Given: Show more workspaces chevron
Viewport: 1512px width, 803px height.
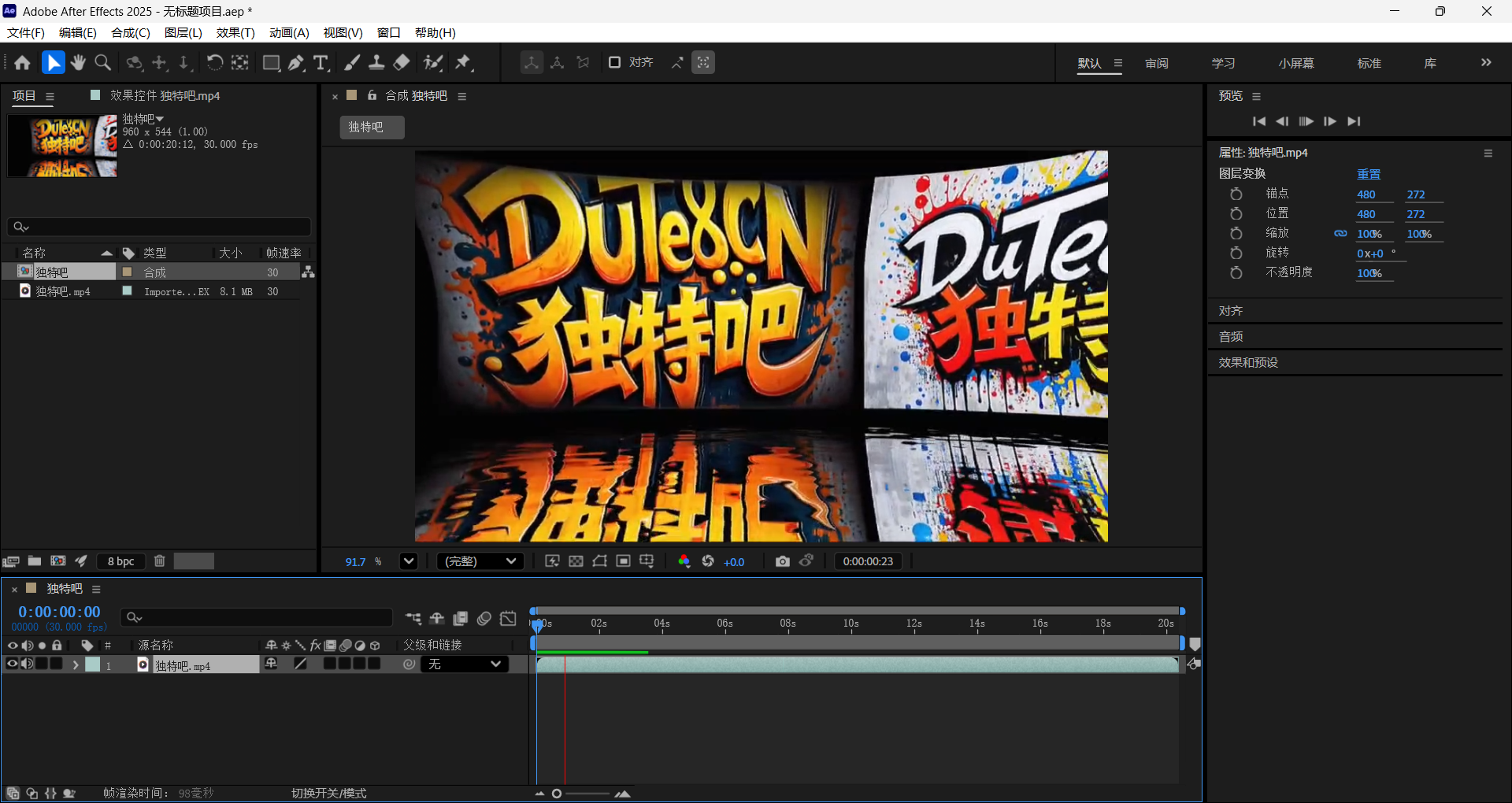Looking at the screenshot, I should [x=1486, y=63].
